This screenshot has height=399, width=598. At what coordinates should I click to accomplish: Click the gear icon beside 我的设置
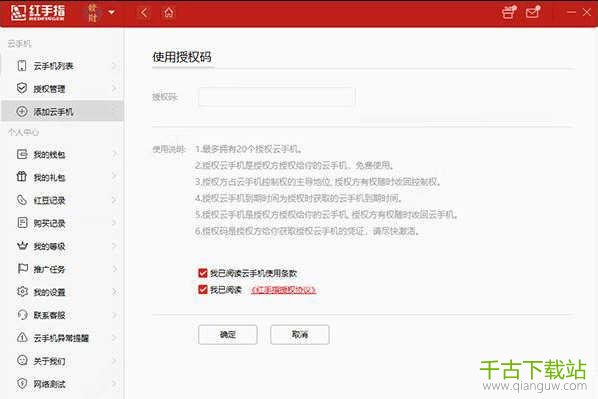[x=22, y=292]
